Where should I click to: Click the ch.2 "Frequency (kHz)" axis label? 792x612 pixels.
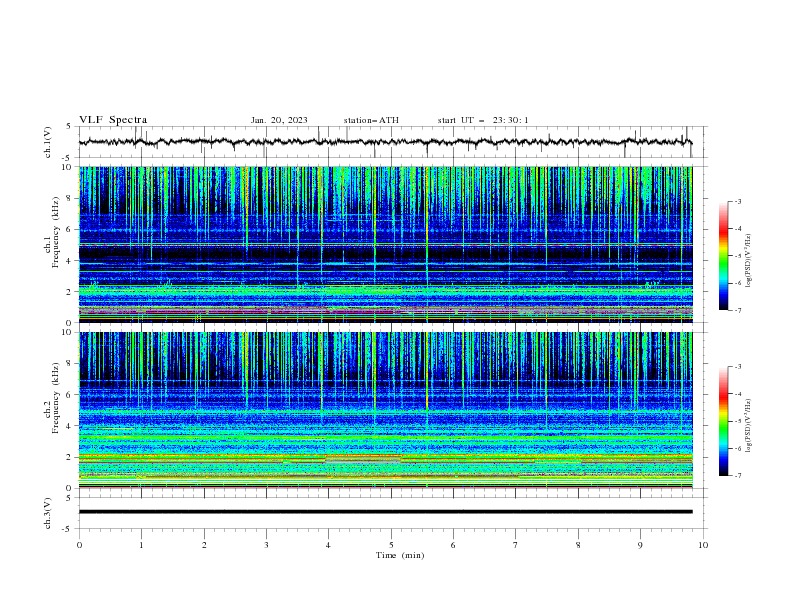(x=56, y=397)
